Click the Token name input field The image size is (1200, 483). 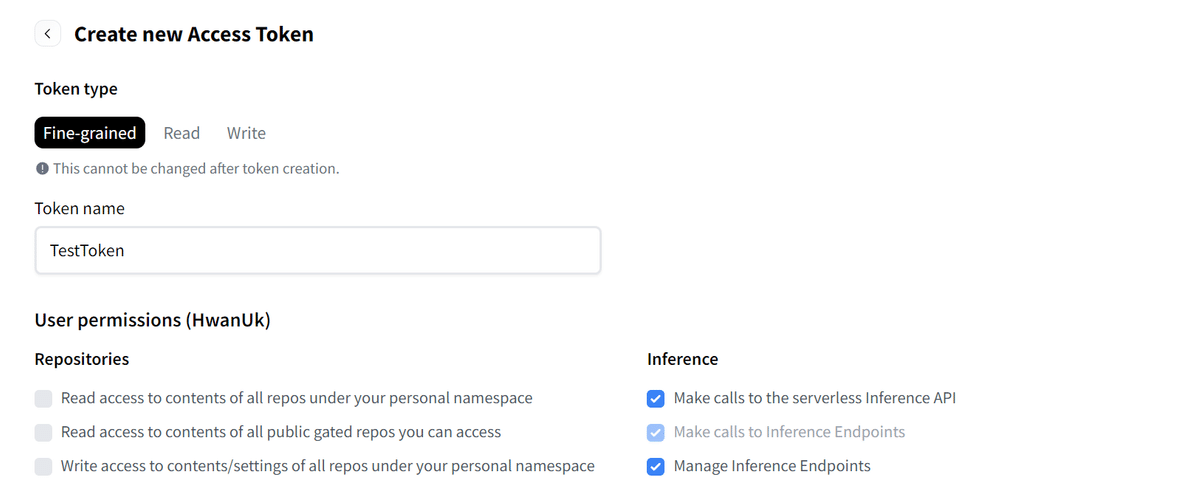(317, 250)
